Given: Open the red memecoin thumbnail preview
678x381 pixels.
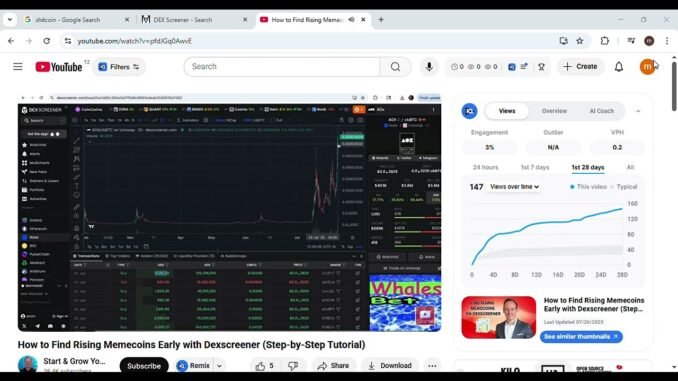Looking at the screenshot, I should [x=499, y=317].
